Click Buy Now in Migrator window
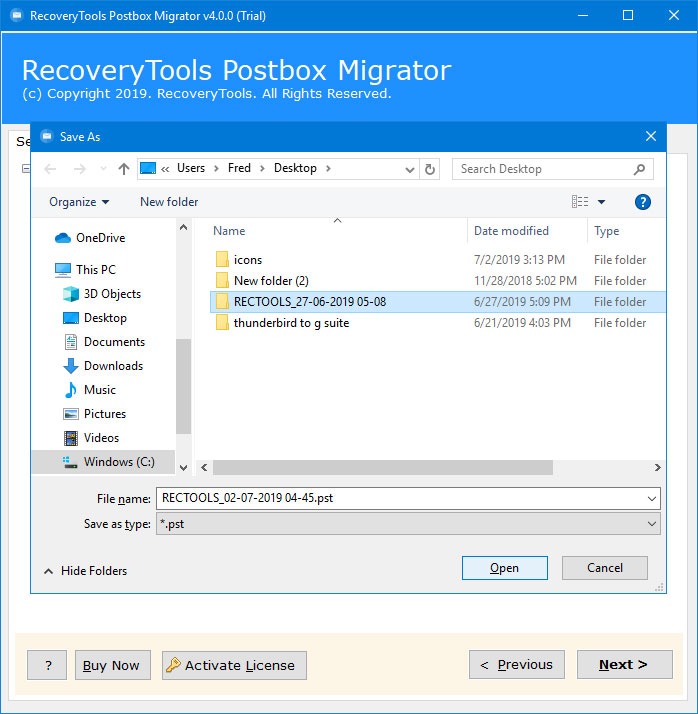Viewport: 698px width, 714px height. (x=112, y=665)
